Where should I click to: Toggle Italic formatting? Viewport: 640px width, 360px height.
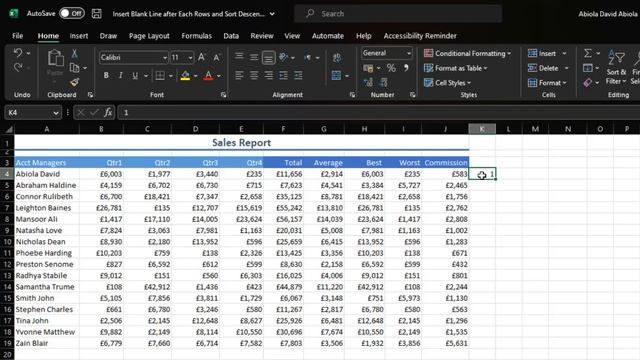click(x=120, y=76)
